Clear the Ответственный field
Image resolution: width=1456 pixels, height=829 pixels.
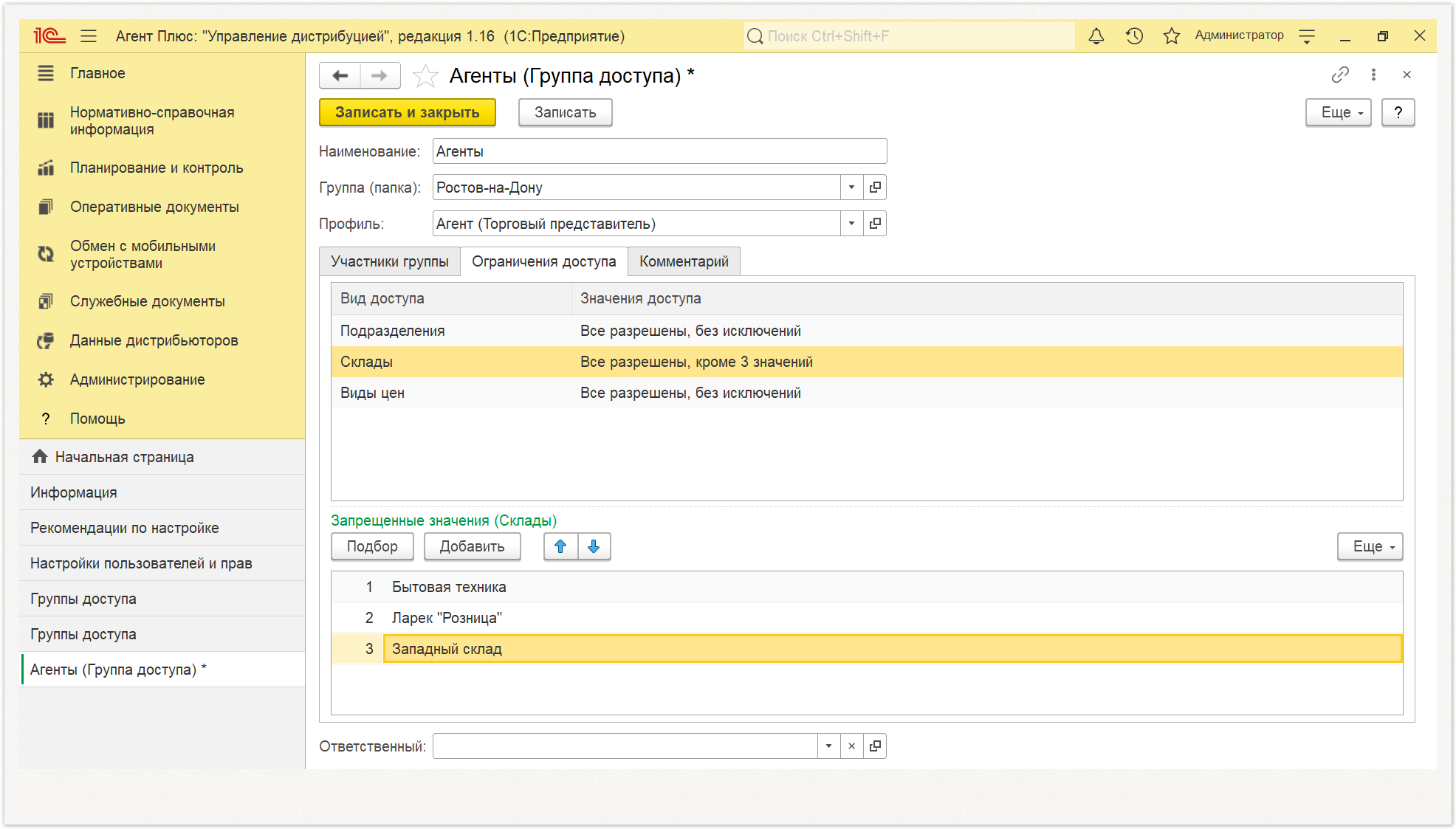coord(851,746)
